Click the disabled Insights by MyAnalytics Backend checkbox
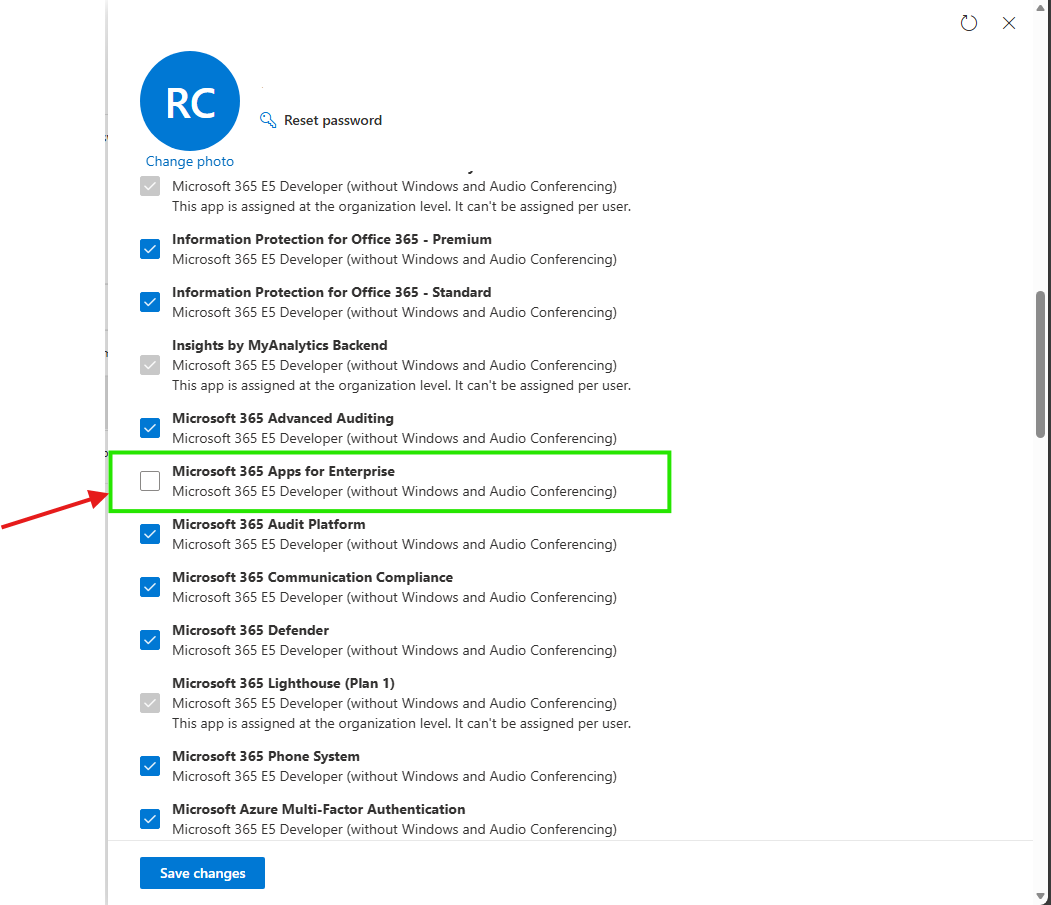Viewport: 1051px width, 905px height. [x=150, y=365]
